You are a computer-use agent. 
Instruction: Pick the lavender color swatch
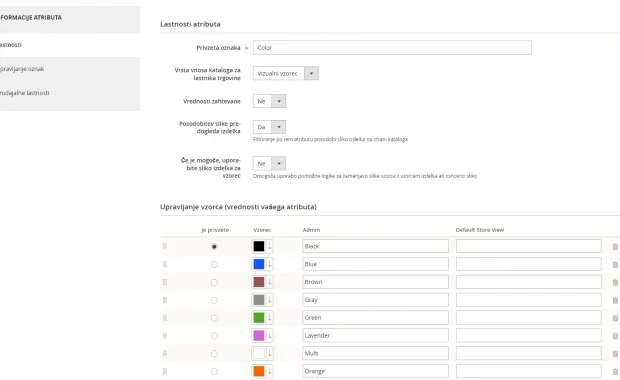259,335
